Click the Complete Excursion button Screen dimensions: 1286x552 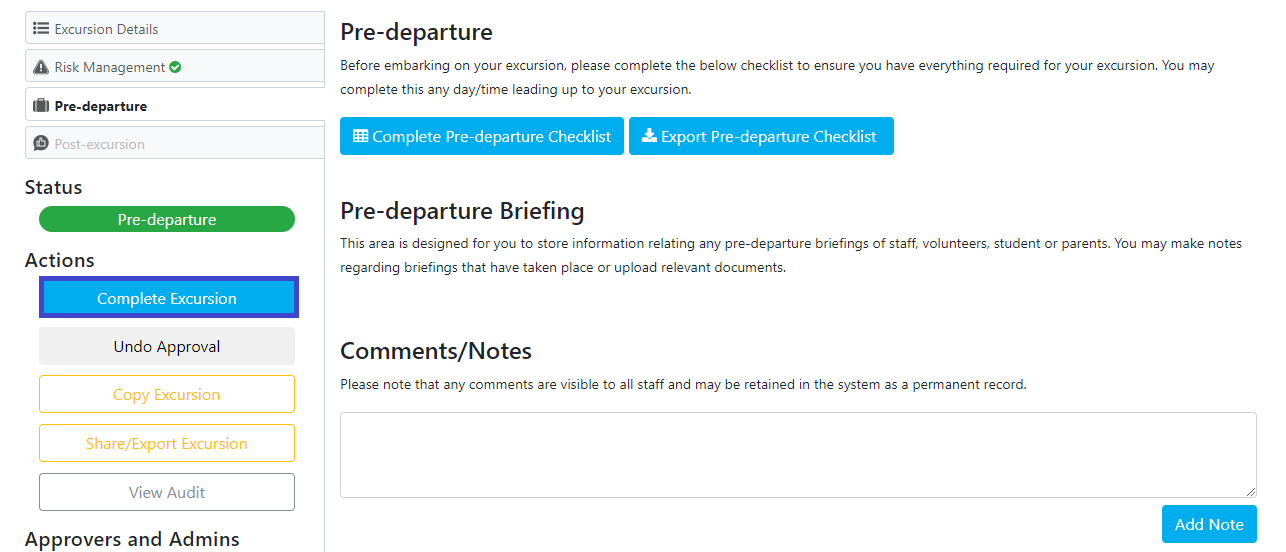coord(168,298)
